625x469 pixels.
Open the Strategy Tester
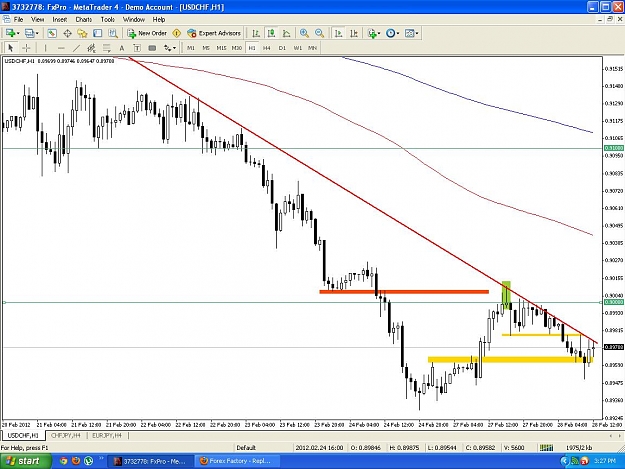[x=113, y=33]
